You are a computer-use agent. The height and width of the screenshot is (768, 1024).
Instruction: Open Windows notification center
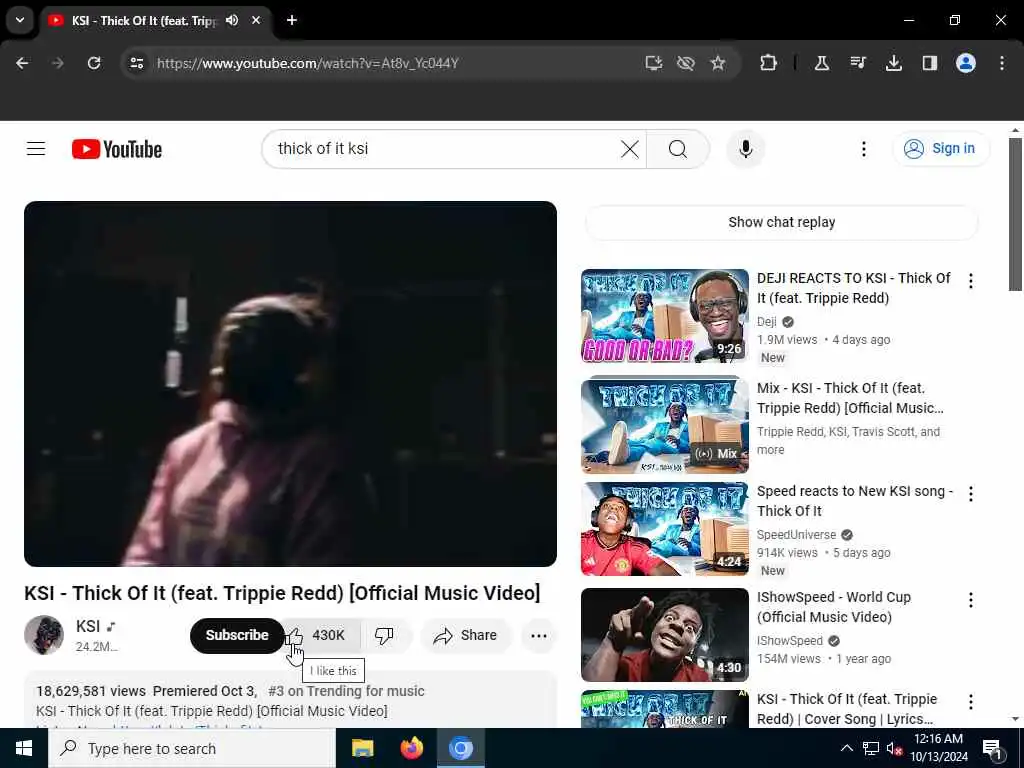click(992, 749)
